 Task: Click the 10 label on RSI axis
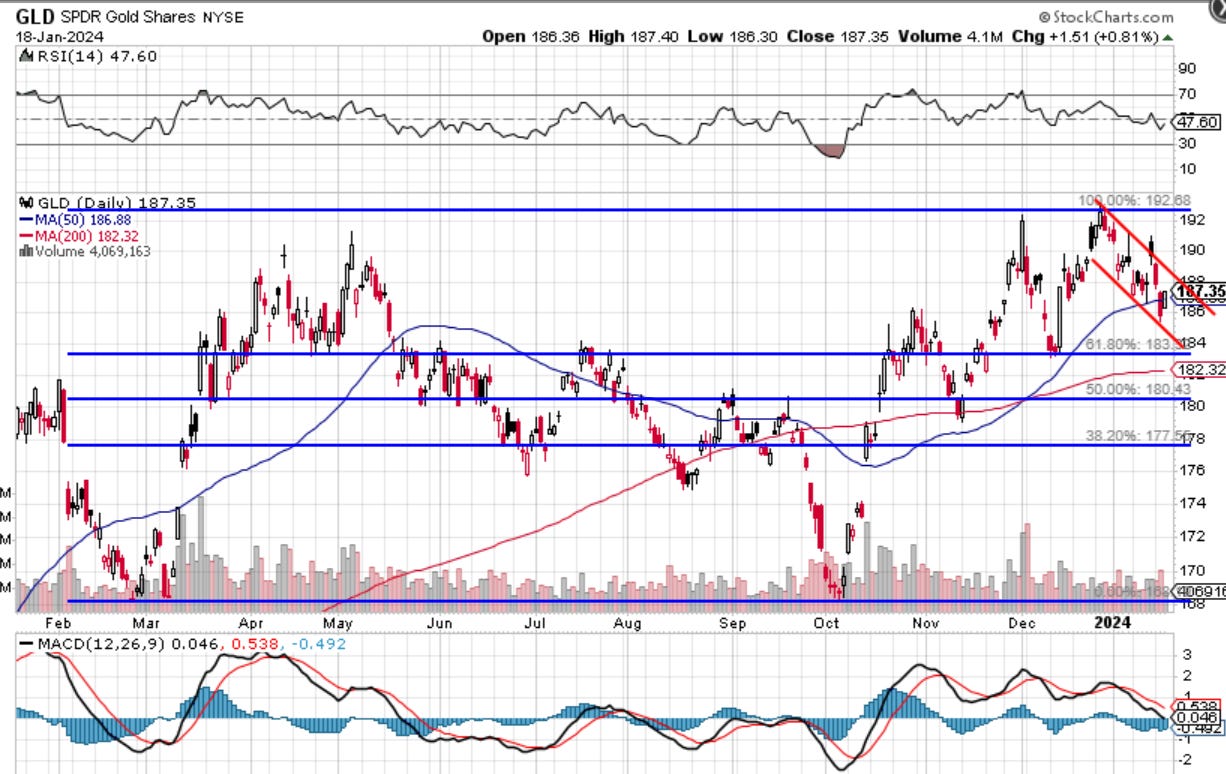(x=1188, y=169)
